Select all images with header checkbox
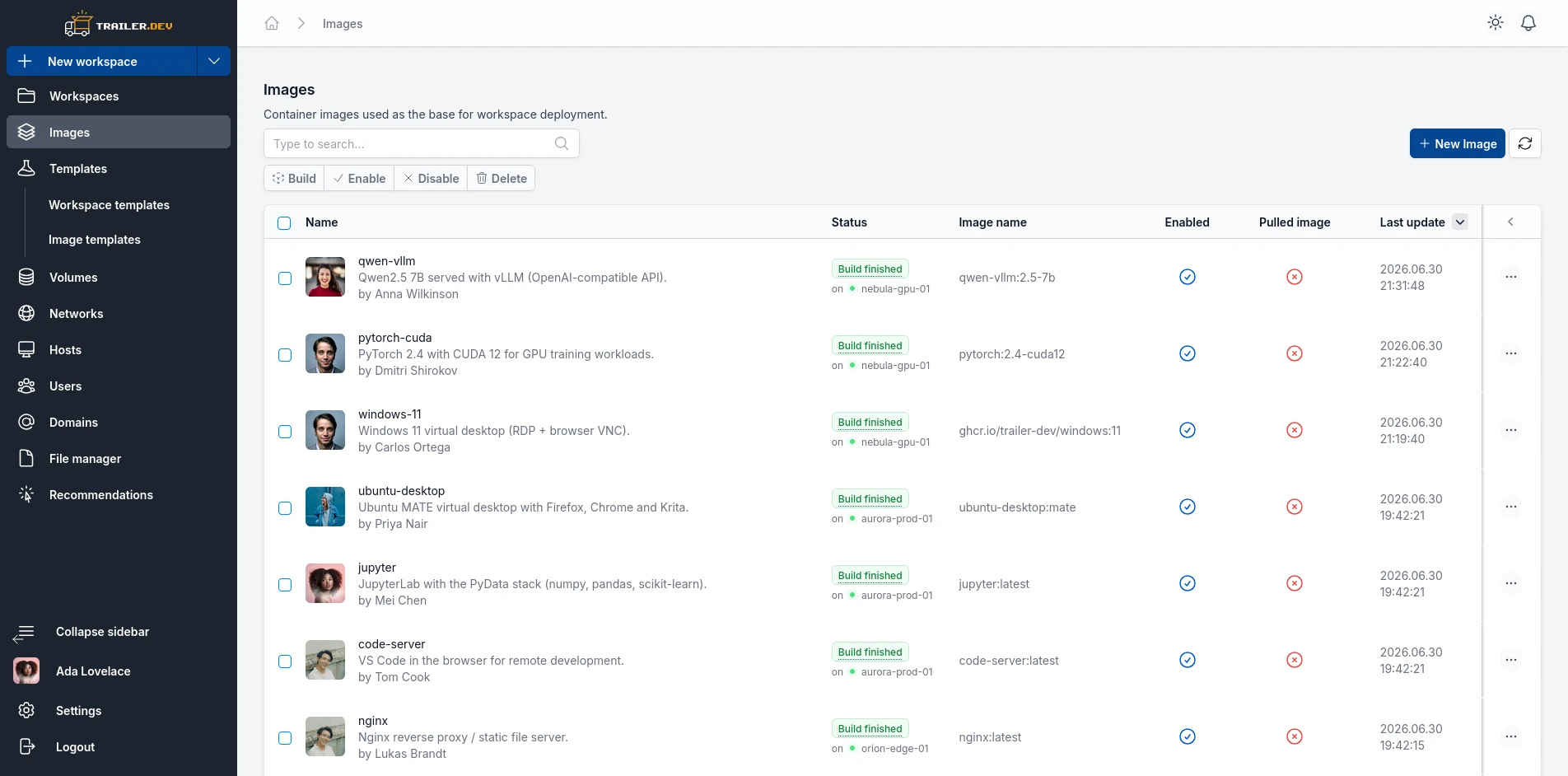Viewport: 1568px width, 776px height. (x=284, y=223)
